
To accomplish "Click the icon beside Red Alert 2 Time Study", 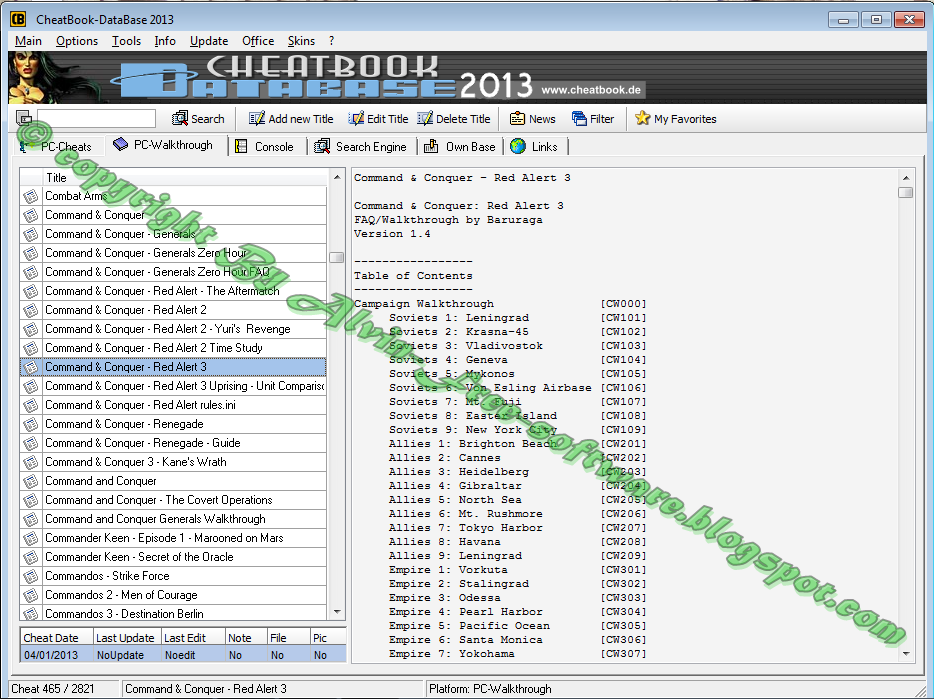I will pyautogui.click(x=30, y=348).
